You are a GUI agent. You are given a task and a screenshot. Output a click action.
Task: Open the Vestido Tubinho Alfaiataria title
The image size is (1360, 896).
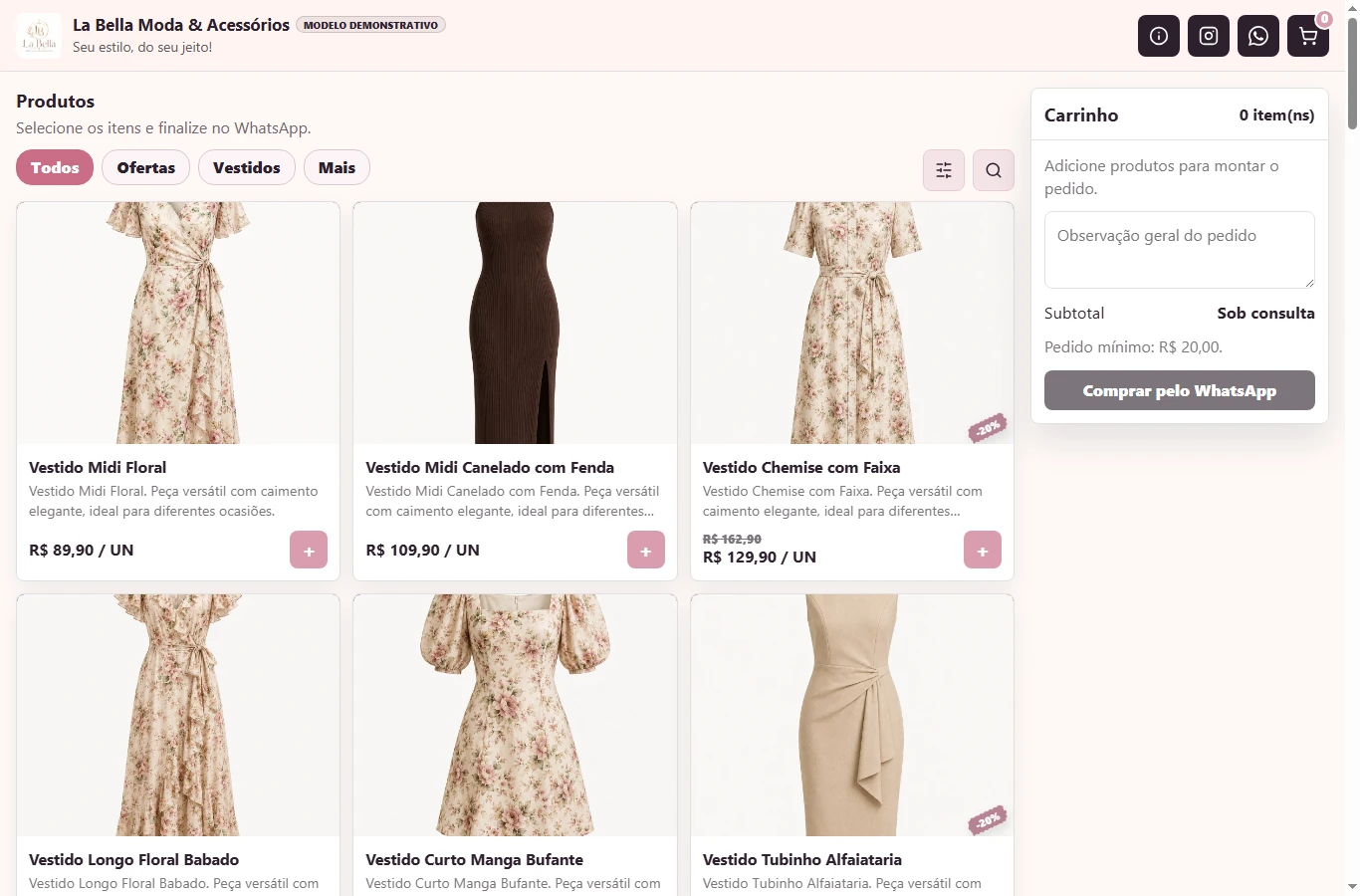point(802,859)
